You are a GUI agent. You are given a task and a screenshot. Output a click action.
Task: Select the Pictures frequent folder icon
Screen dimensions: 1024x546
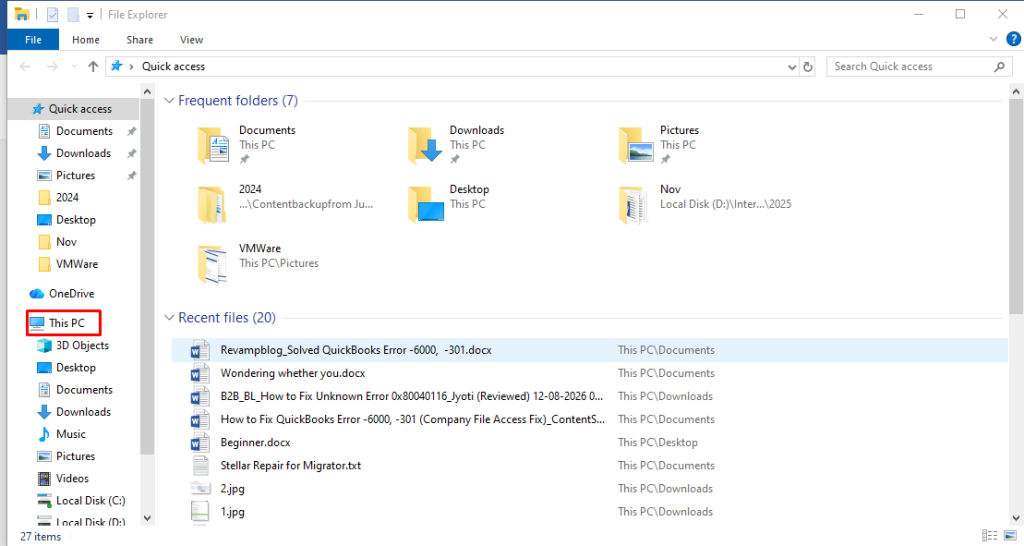tap(635, 145)
